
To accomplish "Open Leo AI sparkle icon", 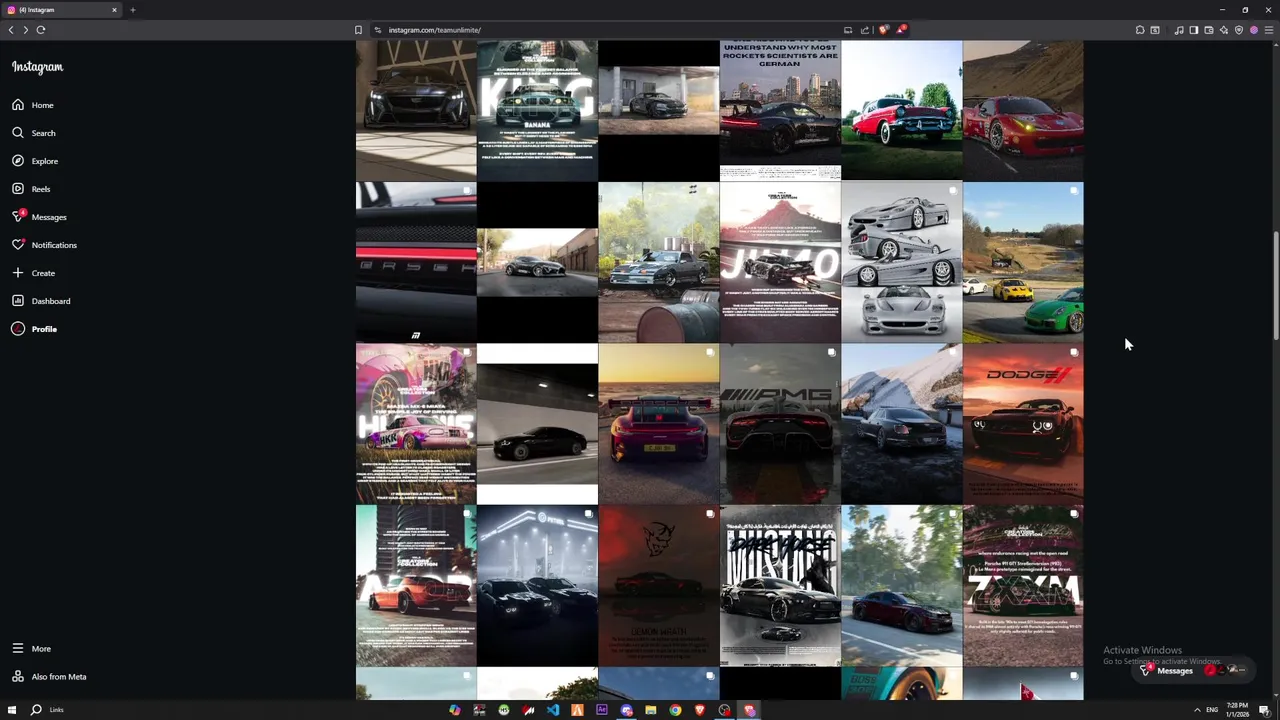I will click(x=1224, y=30).
